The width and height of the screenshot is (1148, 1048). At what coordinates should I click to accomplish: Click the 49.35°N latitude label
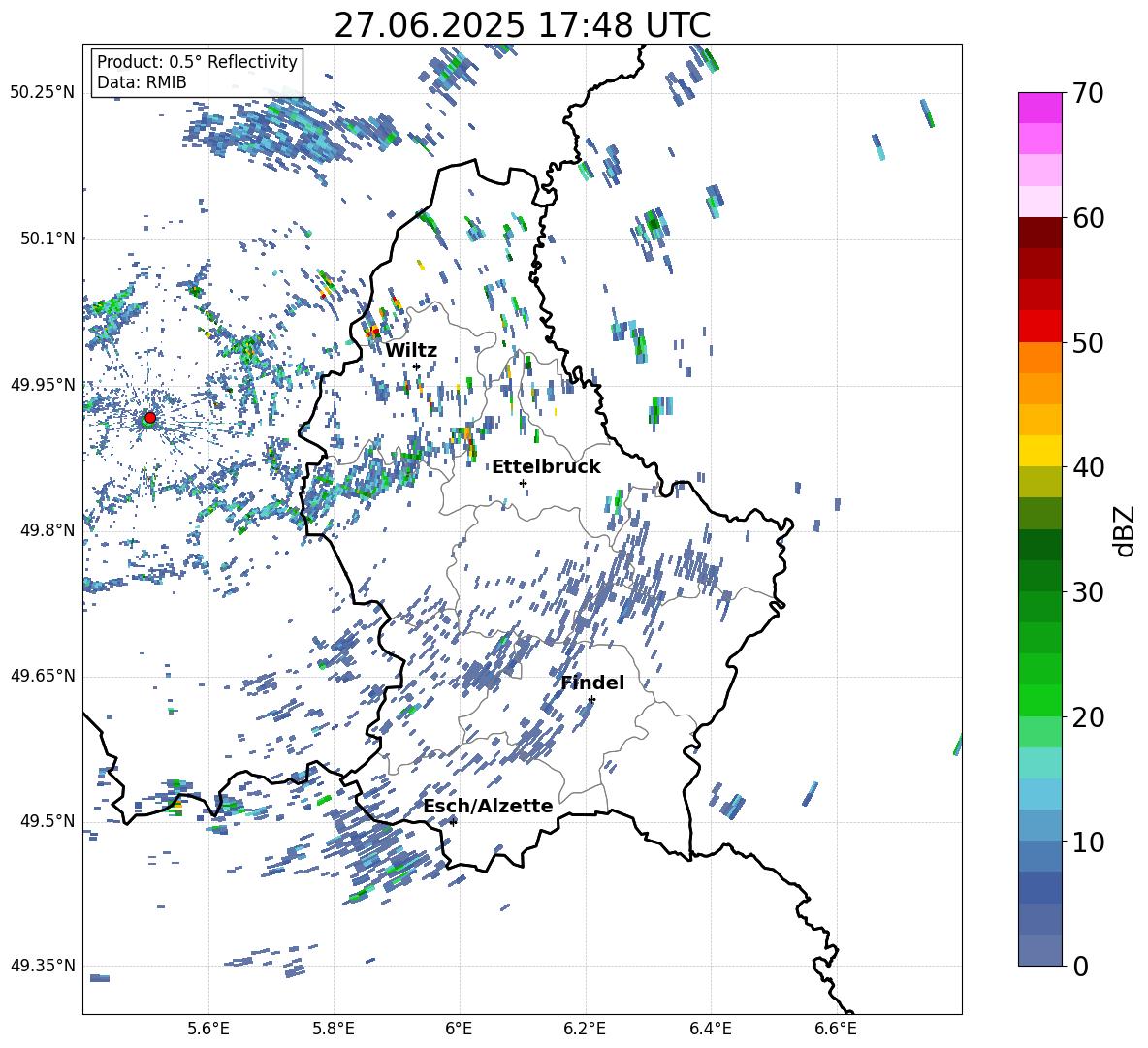[43, 966]
